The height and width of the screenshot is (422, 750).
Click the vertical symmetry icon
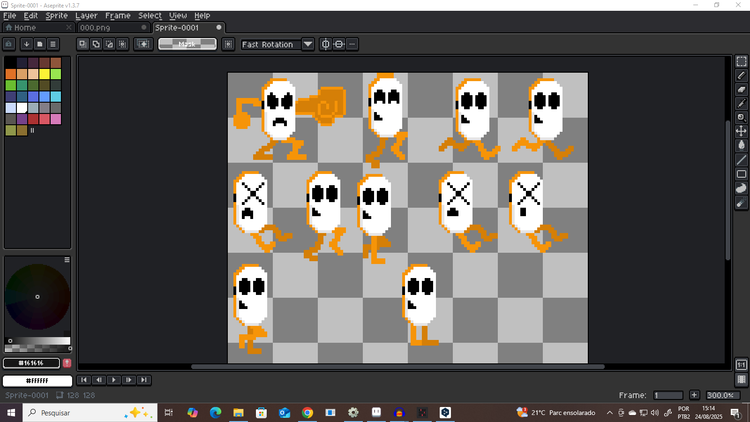pyautogui.click(x=326, y=44)
